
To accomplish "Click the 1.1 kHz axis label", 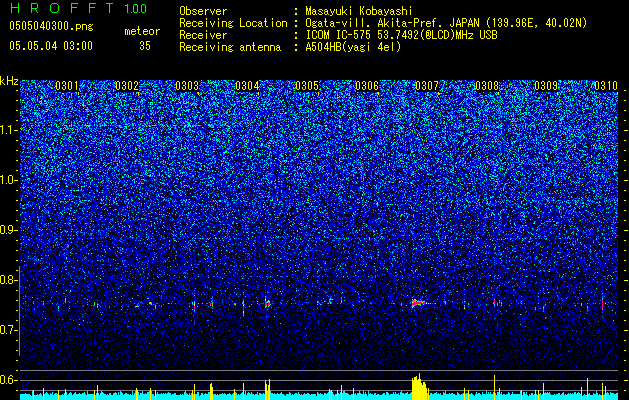I will [x=8, y=130].
